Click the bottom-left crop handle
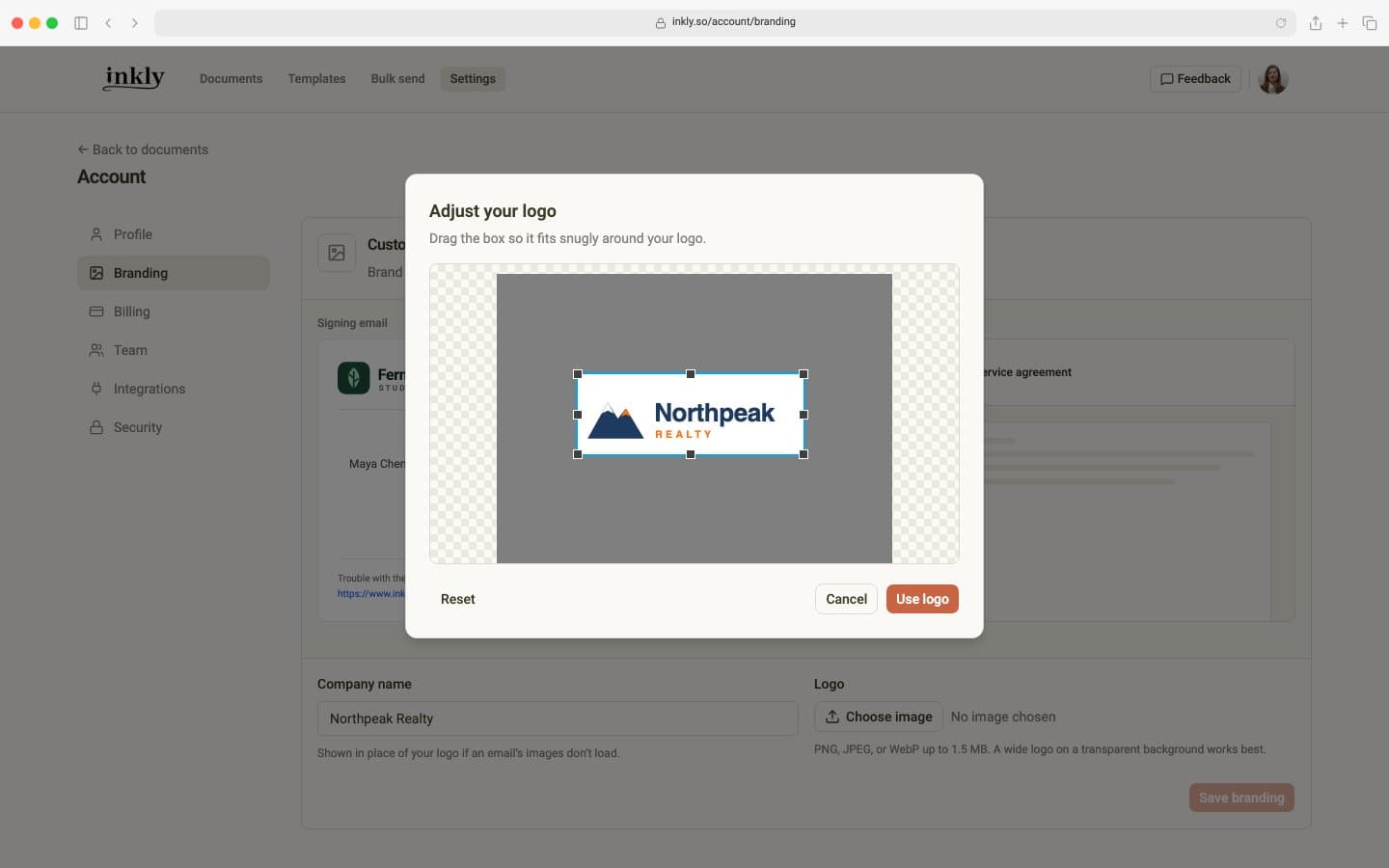This screenshot has width=1389, height=868. 578,454
